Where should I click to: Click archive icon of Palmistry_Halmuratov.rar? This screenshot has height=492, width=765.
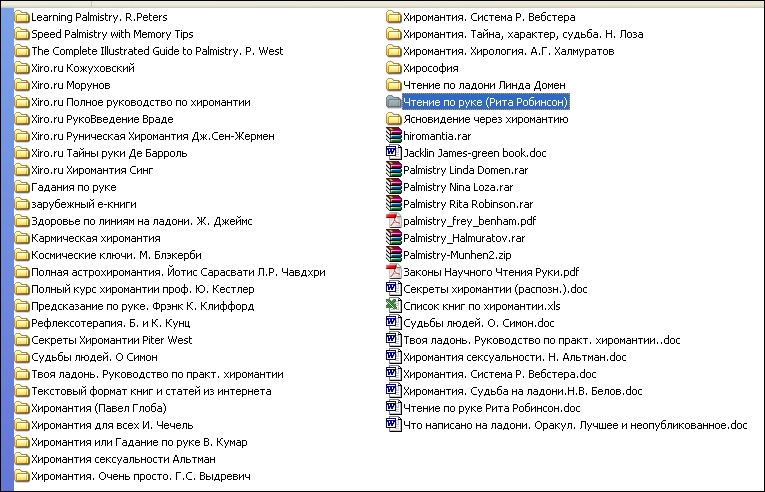point(393,238)
